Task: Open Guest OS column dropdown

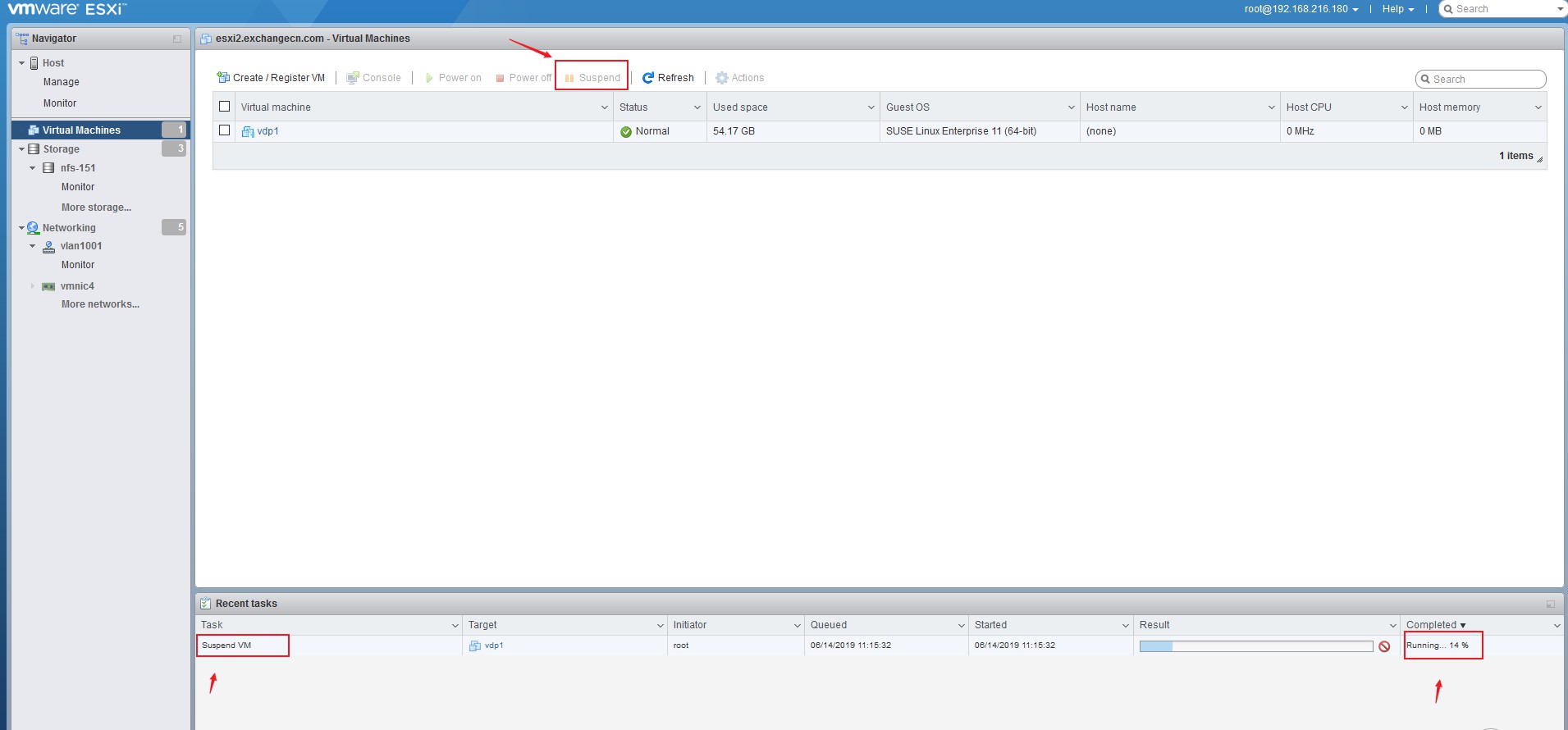Action: (1072, 107)
